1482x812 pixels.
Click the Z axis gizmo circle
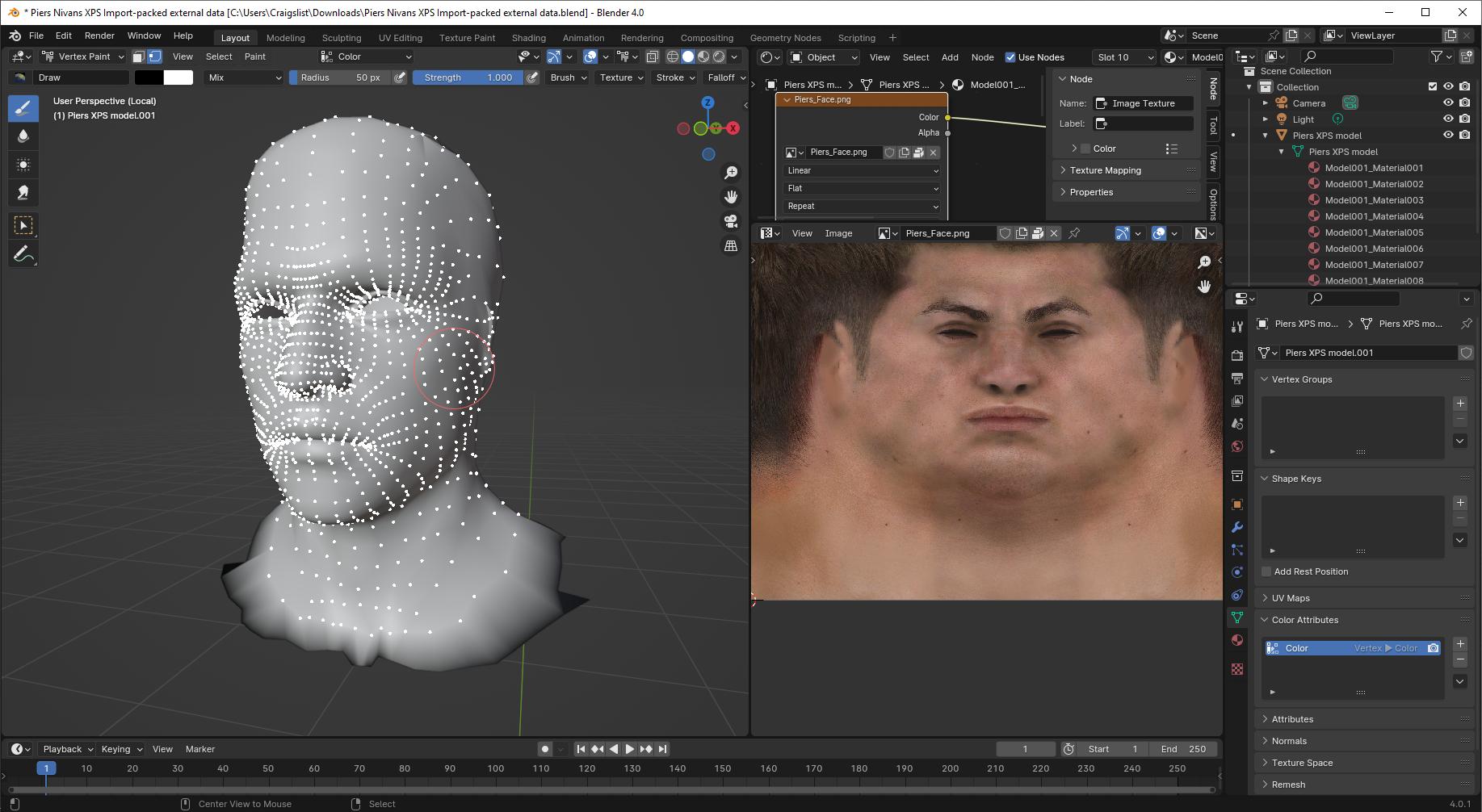click(707, 103)
